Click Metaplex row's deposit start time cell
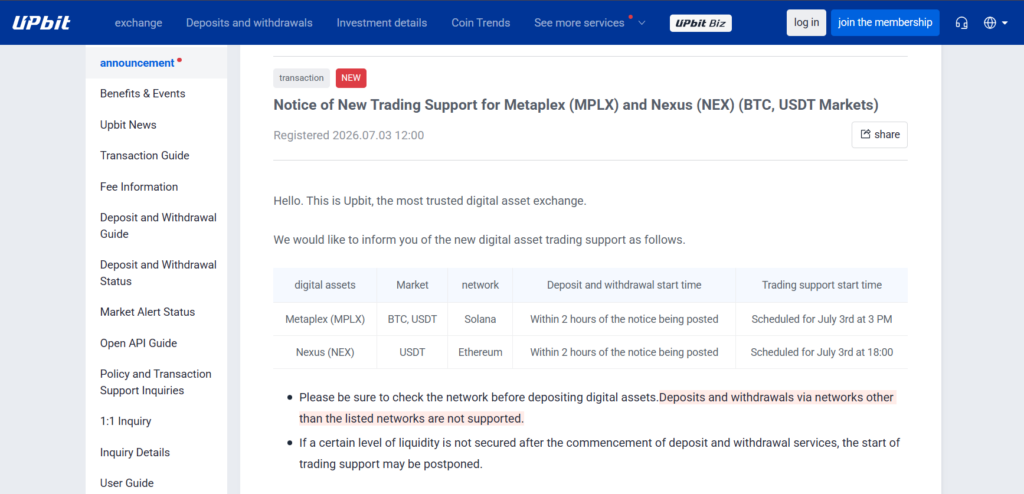This screenshot has width=1024, height=494. click(624, 320)
